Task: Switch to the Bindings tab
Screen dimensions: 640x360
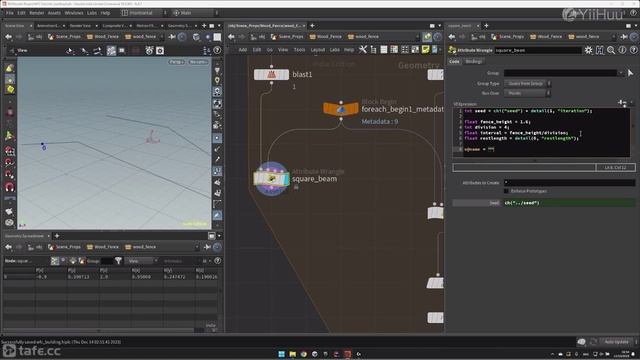Action: click(473, 61)
